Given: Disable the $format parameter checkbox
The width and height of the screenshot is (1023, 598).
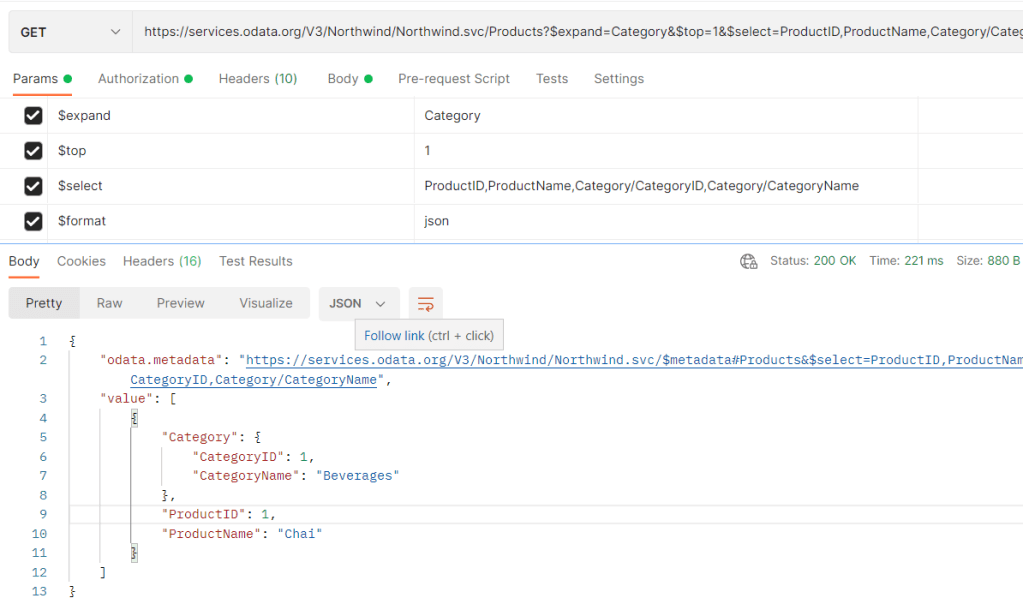Looking at the screenshot, I should [x=33, y=221].
